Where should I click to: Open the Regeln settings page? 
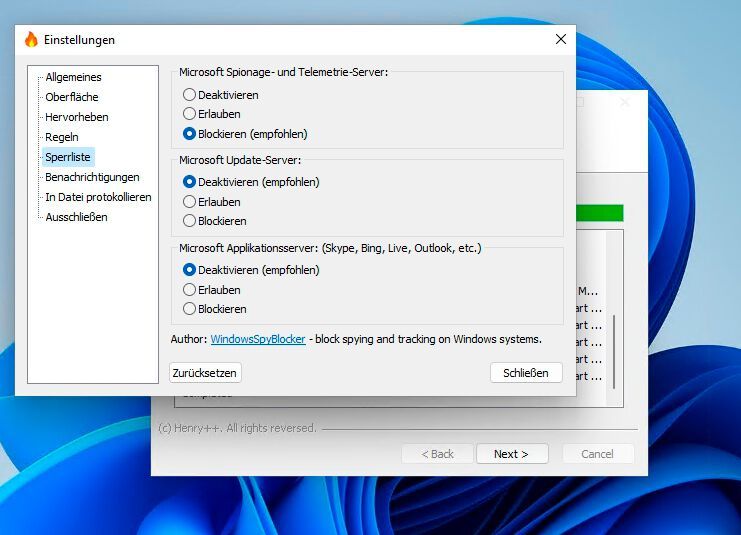pyautogui.click(x=62, y=137)
